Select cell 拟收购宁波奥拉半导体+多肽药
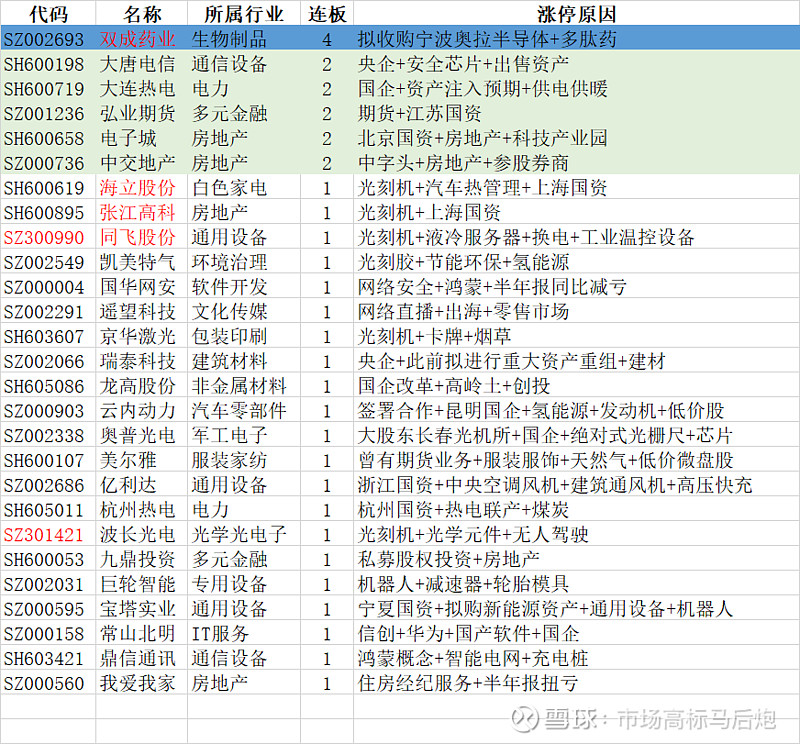Viewport: 800px width, 744px height. (487, 39)
